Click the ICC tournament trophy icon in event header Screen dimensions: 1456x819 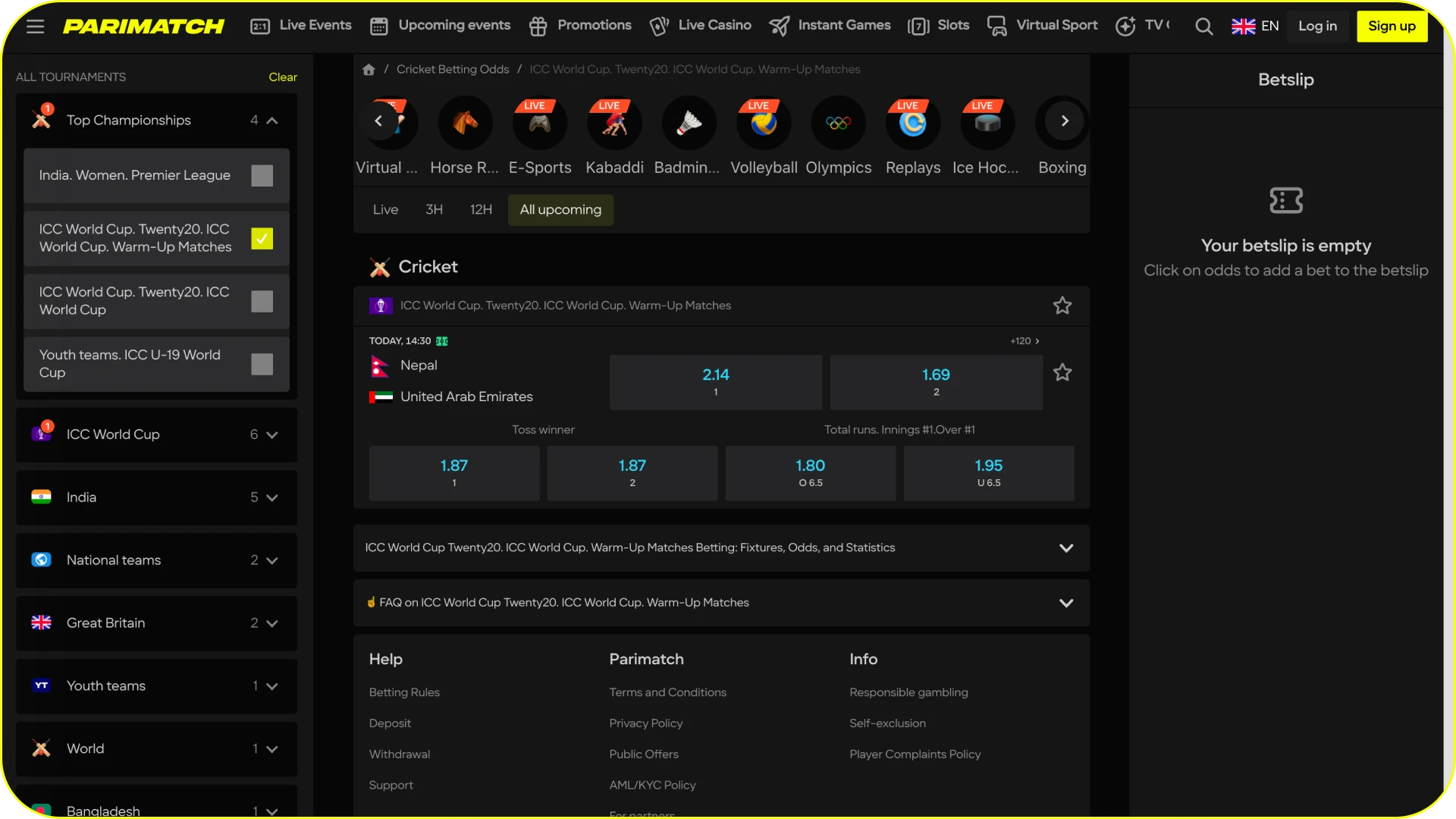point(381,306)
